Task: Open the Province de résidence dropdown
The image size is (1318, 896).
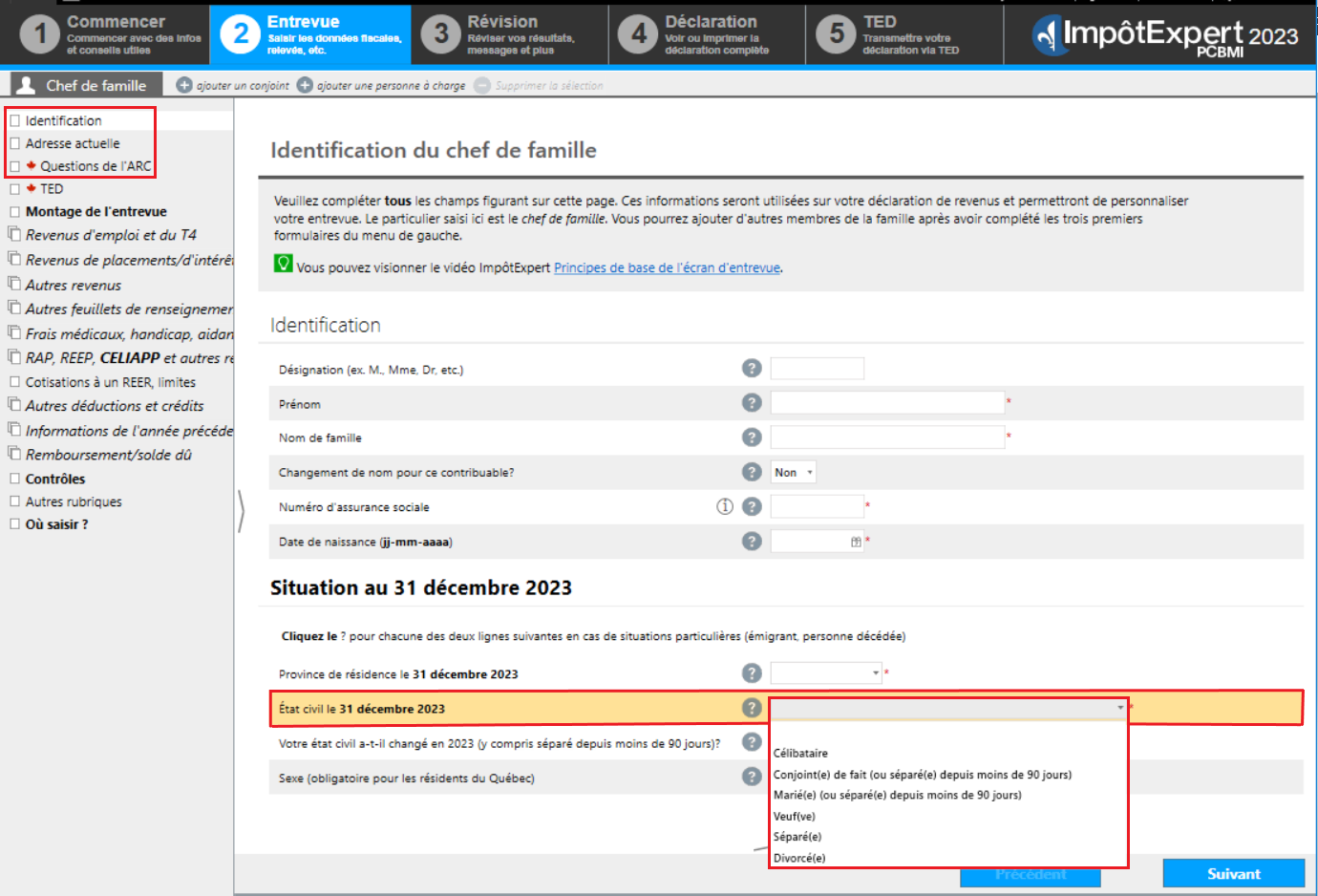Action: coord(826,673)
